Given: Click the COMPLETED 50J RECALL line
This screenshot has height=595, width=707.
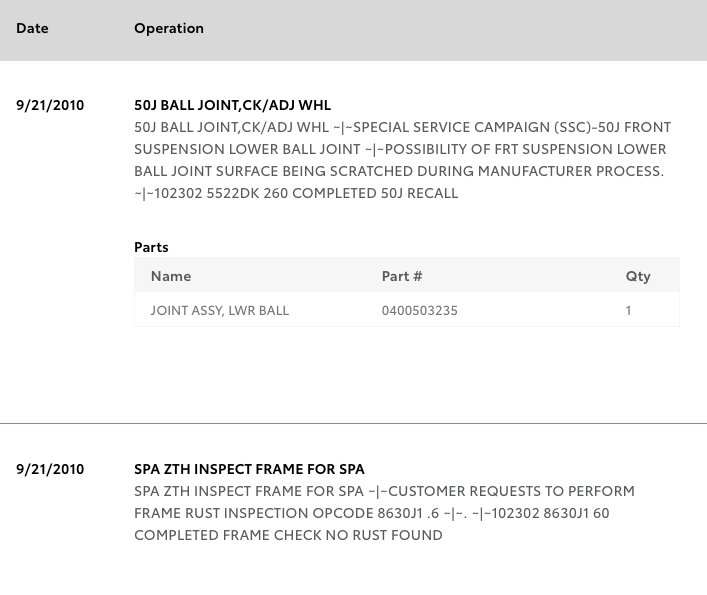Looking at the screenshot, I should [x=296, y=193].
